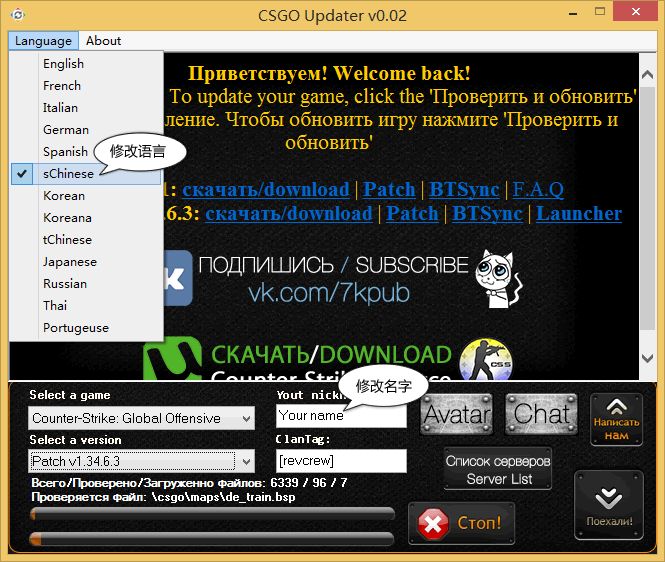Image resolution: width=665 pixels, height=562 pixels.
Task: Choose Koreana language
Action: tap(86, 218)
